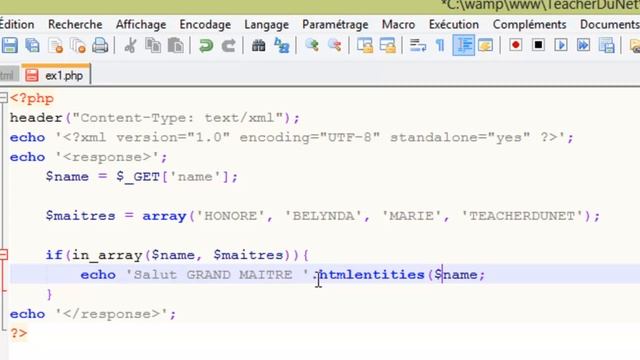Image resolution: width=640 pixels, height=360 pixels.
Task: Click the Zoom Out magnifier icon
Action: (334, 45)
